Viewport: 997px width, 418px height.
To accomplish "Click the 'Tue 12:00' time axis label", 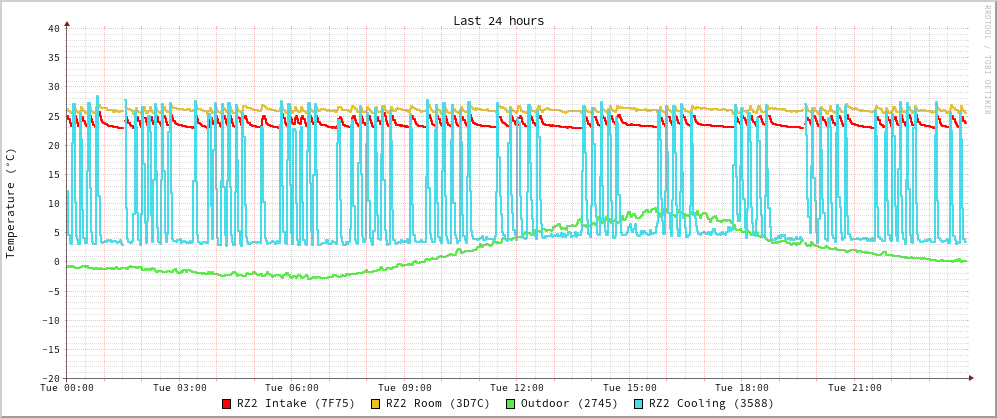I will (x=517, y=387).
